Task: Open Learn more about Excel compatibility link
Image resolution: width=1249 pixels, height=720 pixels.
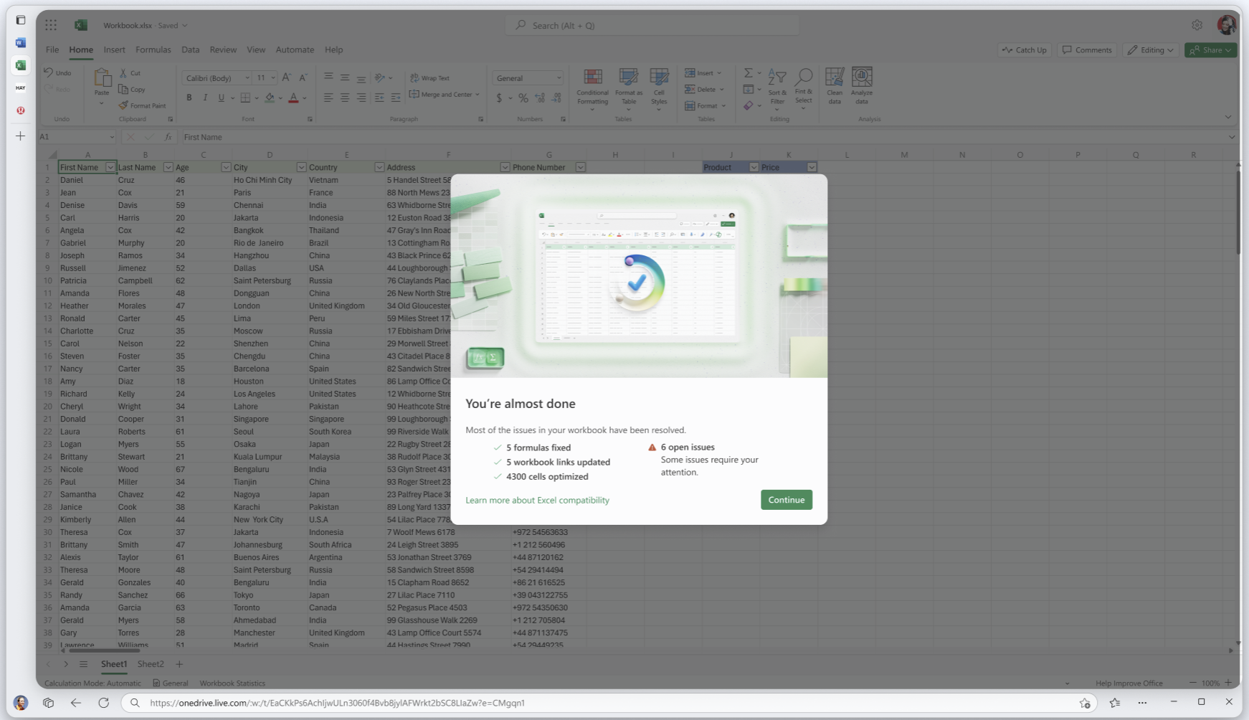Action: point(537,500)
